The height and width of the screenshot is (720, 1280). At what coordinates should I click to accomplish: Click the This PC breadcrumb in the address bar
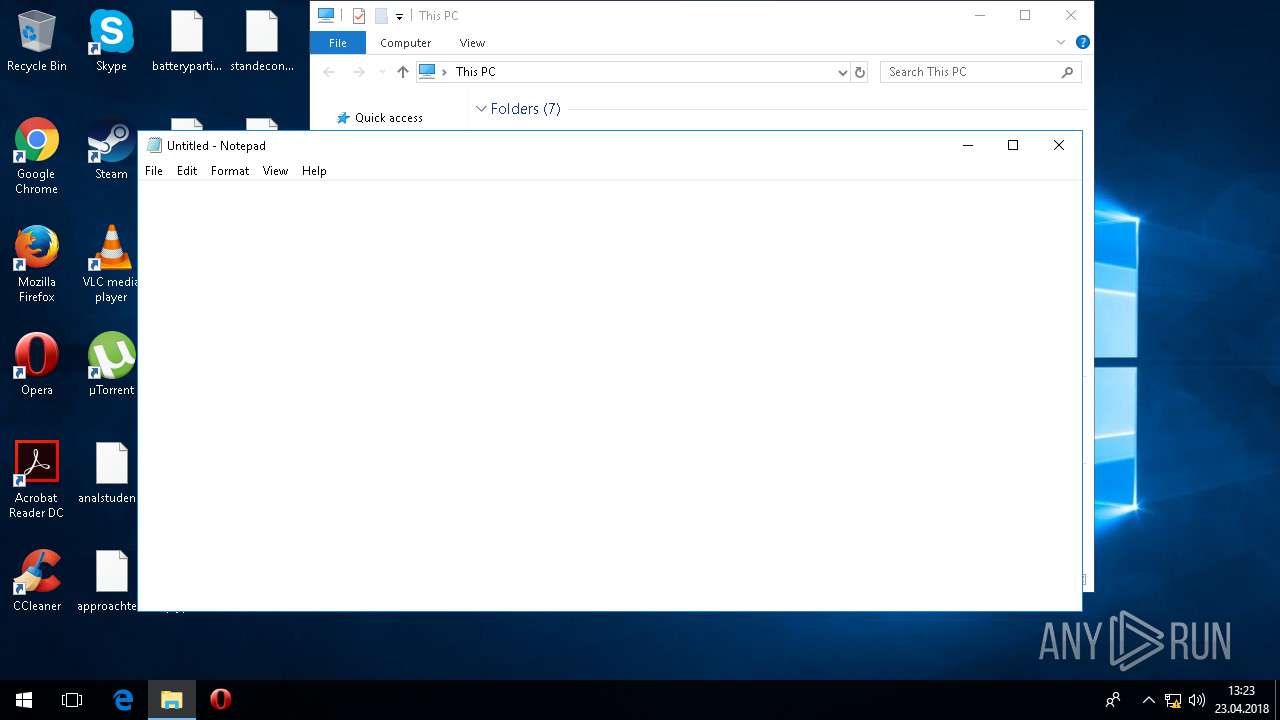[x=475, y=72]
